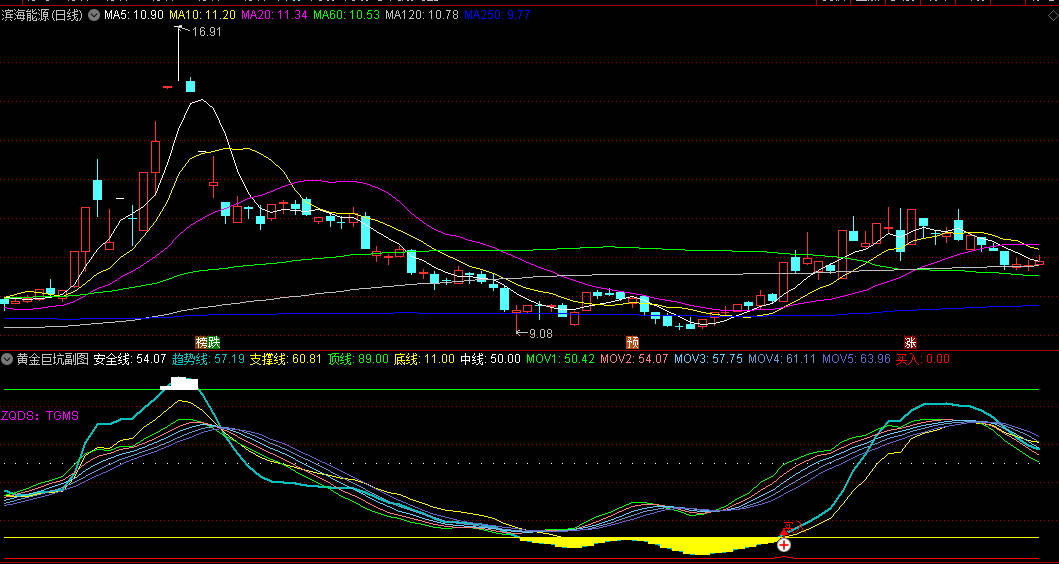Image resolution: width=1059 pixels, height=564 pixels.
Task: Select the MA5: 10.90 legend
Action: [x=133, y=14]
